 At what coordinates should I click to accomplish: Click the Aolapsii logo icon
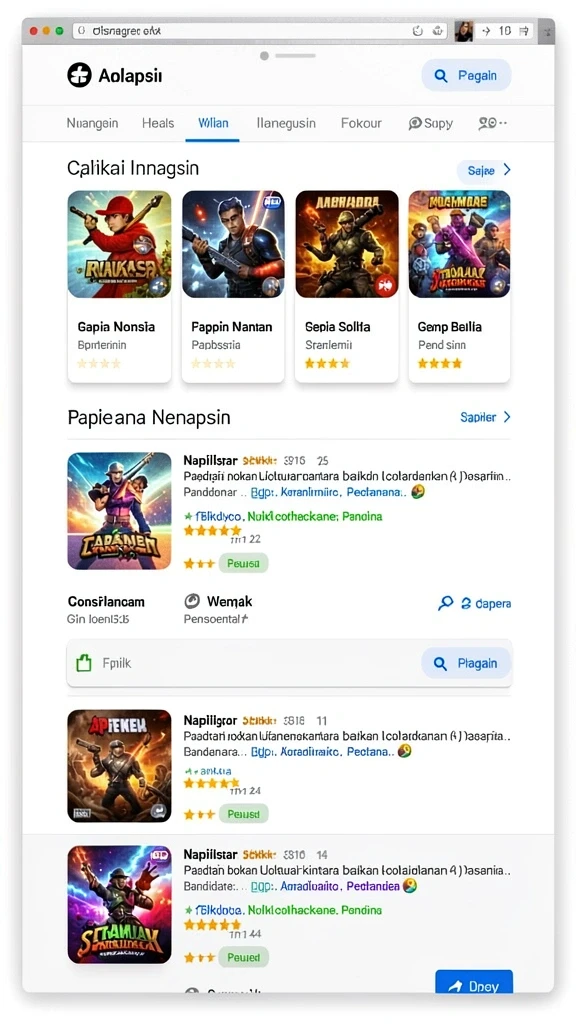(79, 75)
